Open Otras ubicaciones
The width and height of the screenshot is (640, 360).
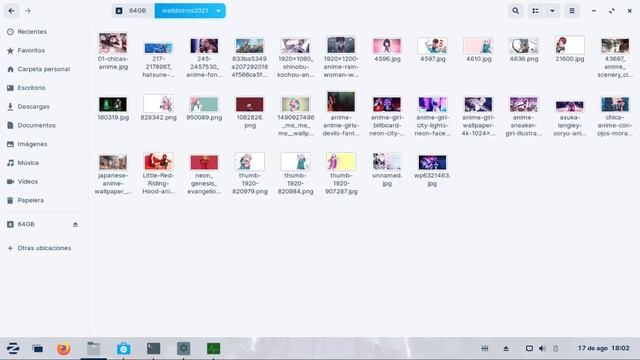point(44,248)
